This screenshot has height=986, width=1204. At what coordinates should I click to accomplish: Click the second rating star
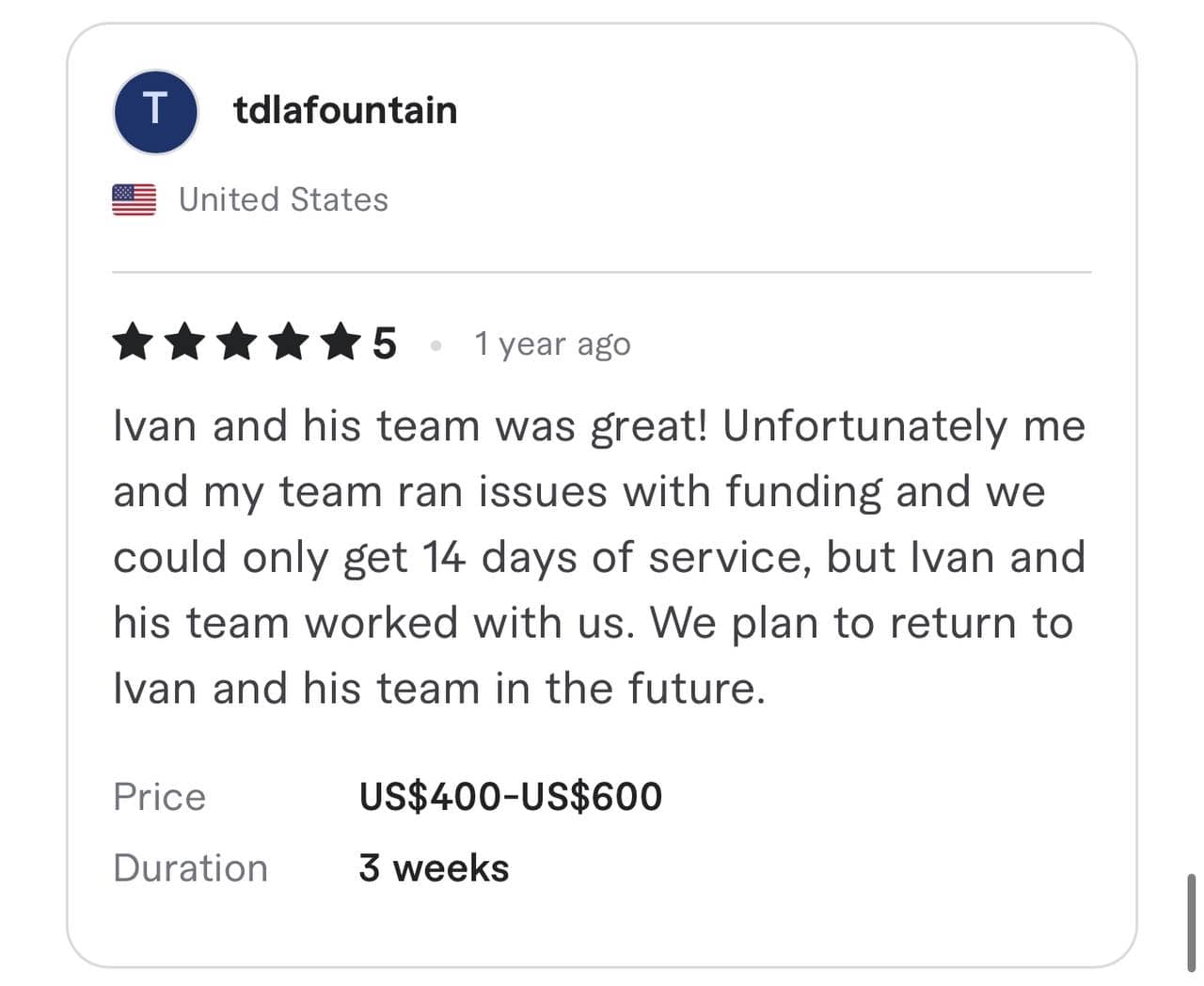click(x=184, y=342)
